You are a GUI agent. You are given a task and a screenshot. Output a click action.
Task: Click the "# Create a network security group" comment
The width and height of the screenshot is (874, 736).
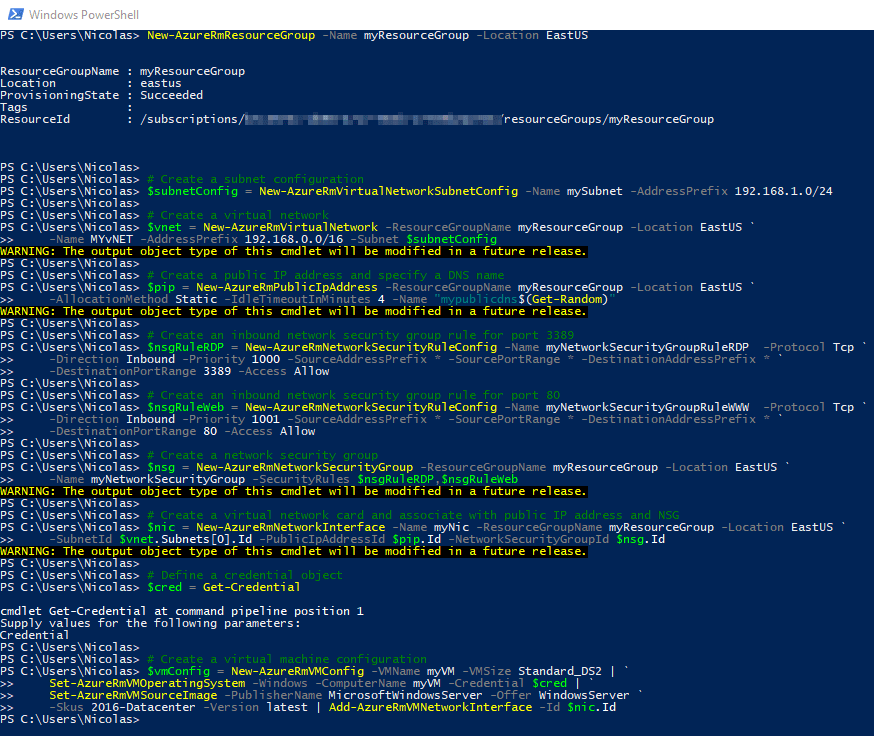(x=263, y=456)
